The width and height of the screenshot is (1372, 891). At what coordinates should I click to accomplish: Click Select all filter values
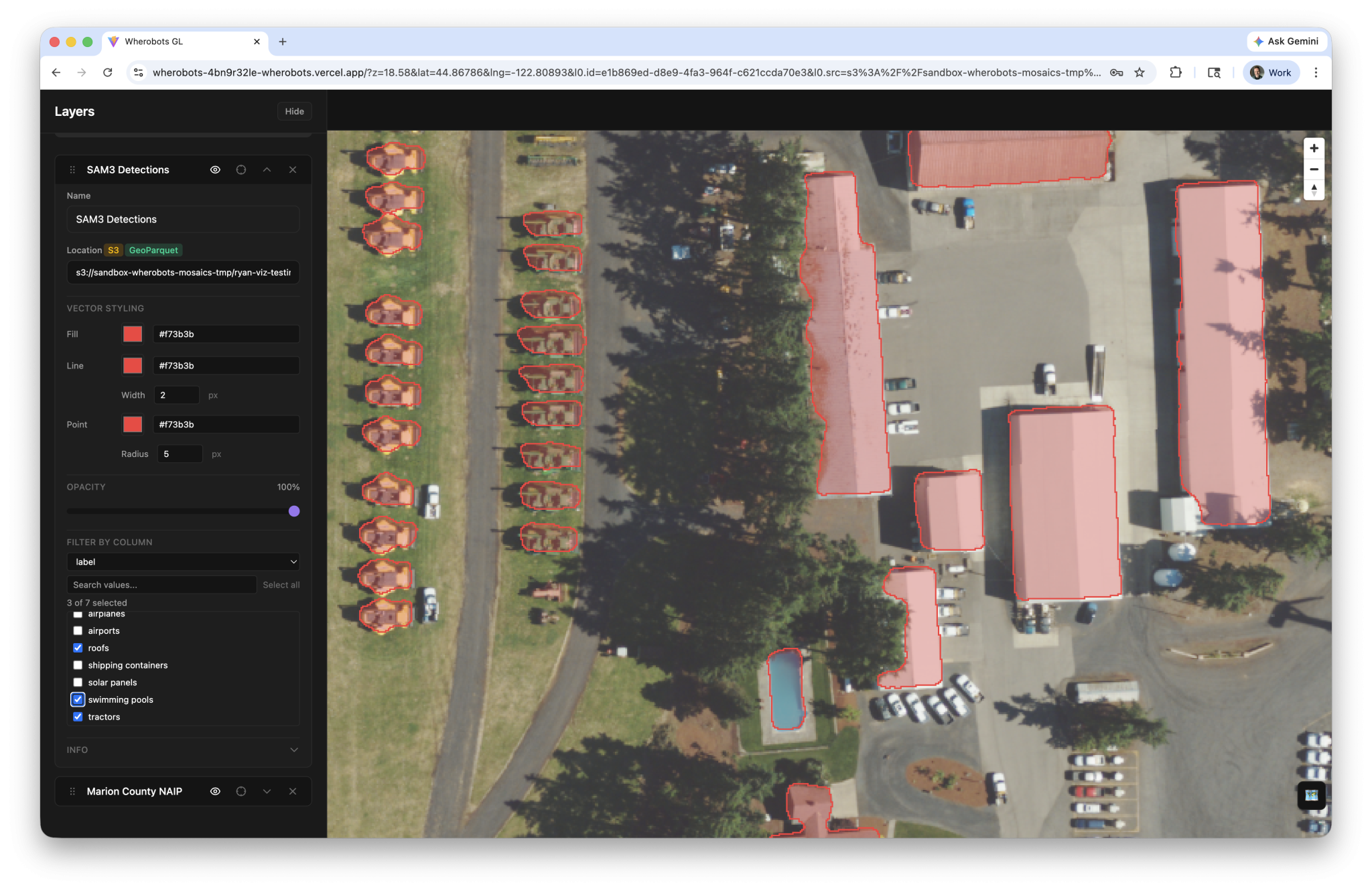[x=281, y=585]
